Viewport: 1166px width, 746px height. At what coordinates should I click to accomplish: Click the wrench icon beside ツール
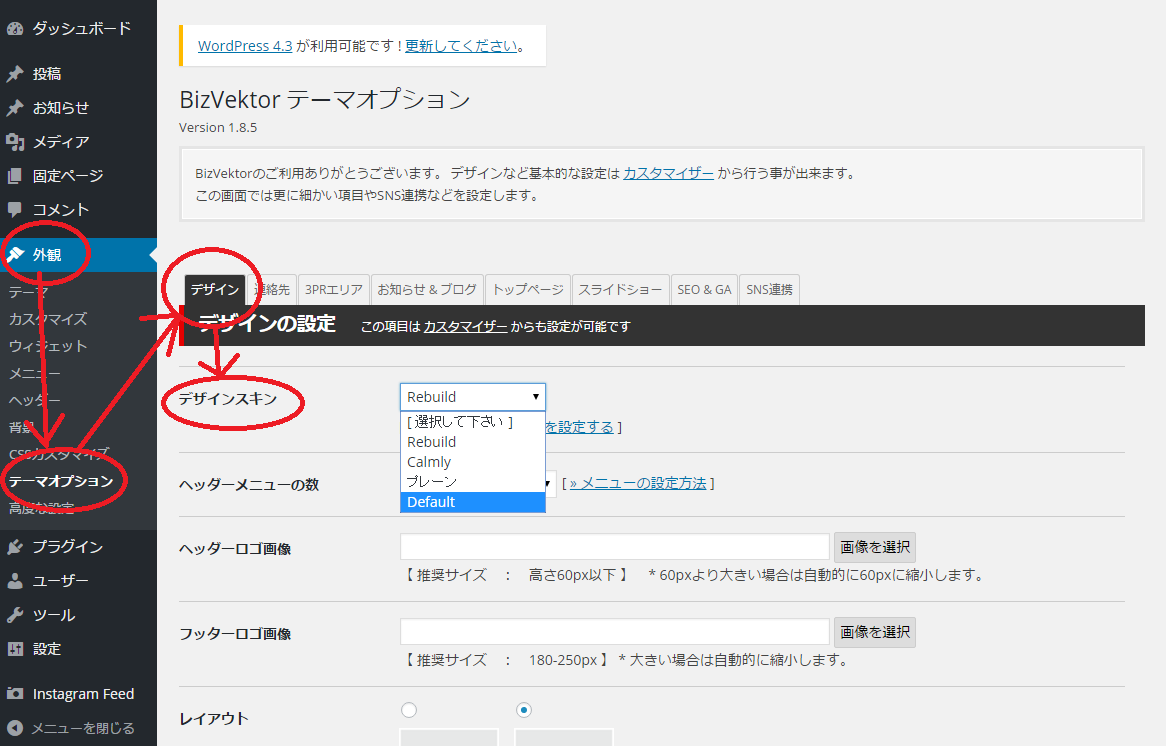(15, 615)
